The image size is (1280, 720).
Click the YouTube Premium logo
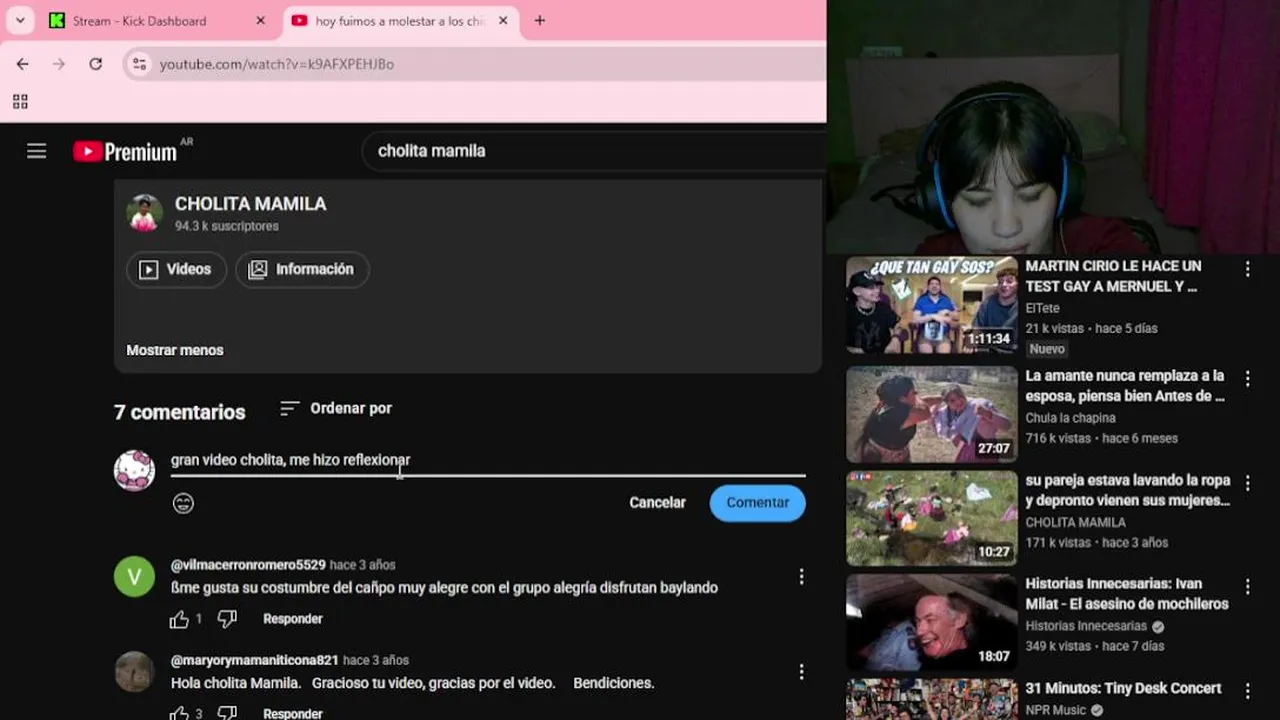click(x=125, y=151)
